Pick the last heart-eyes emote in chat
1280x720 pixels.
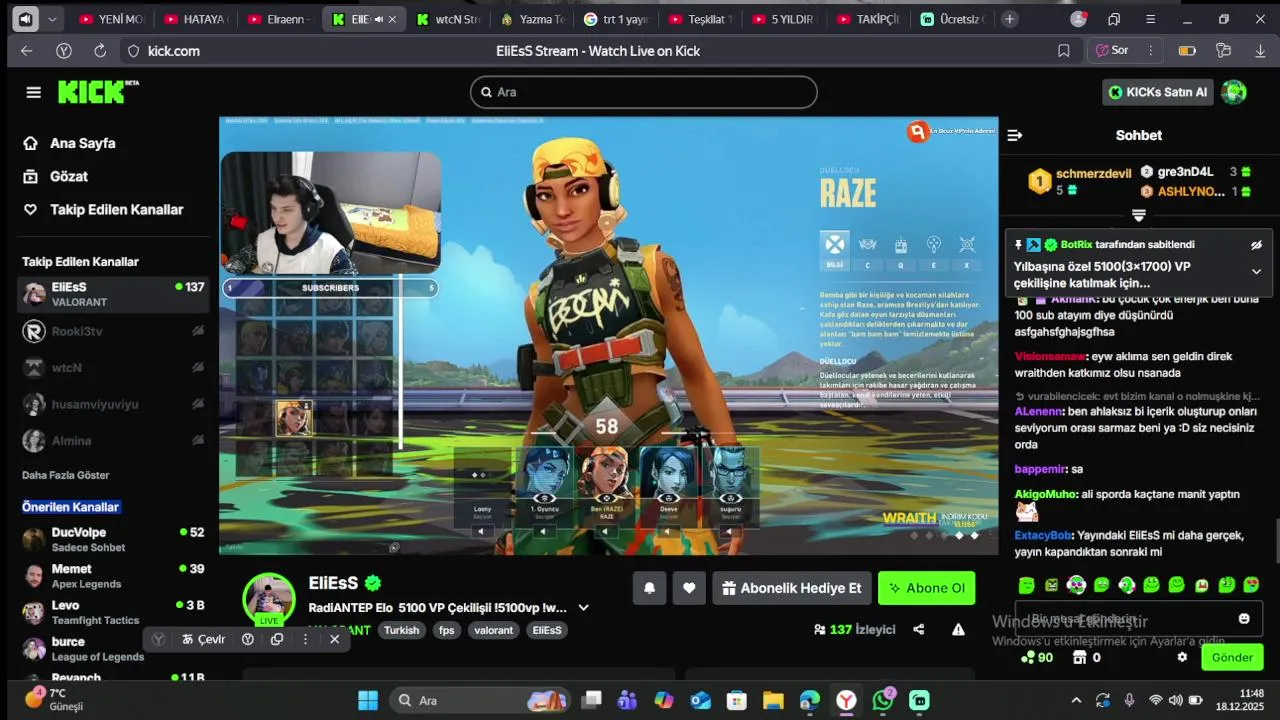1251,585
